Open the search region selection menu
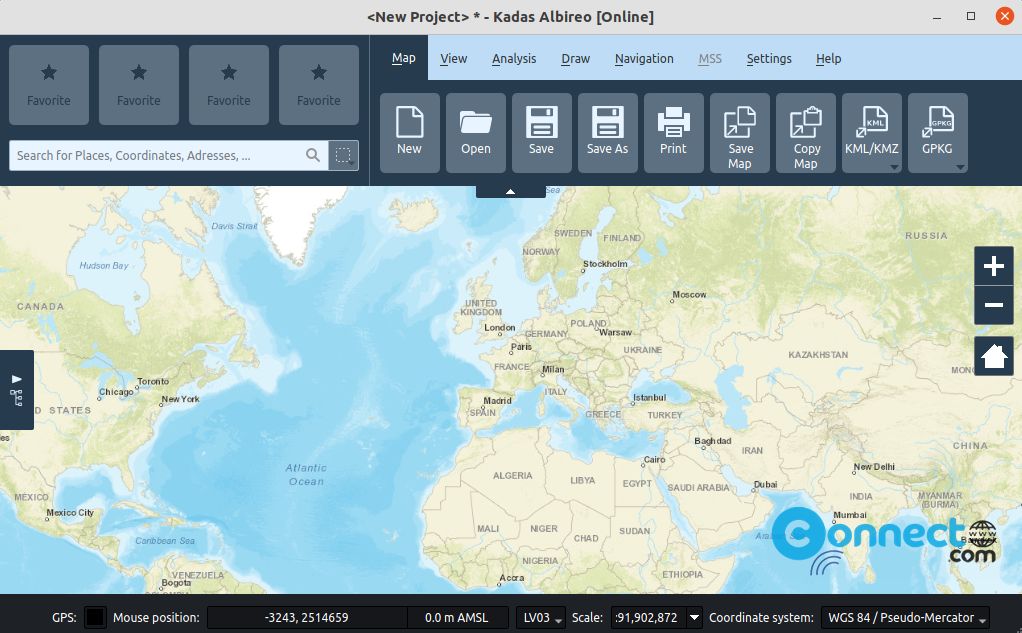Viewport: 1022px width, 633px height. click(x=343, y=155)
